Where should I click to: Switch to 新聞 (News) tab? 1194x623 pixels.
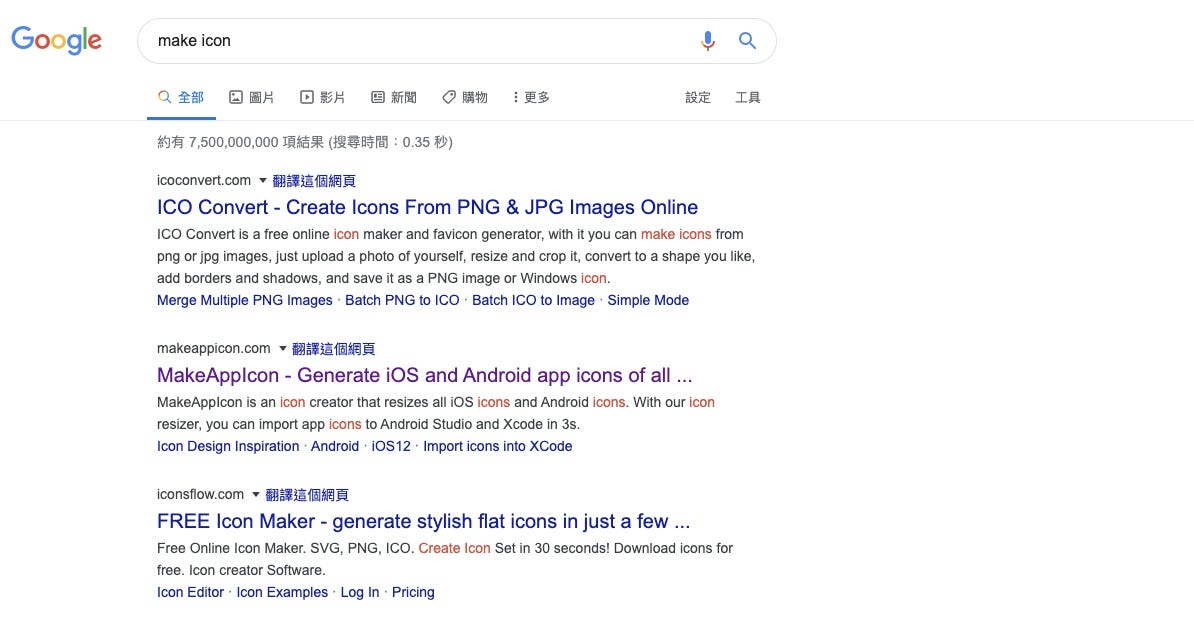pyautogui.click(x=394, y=97)
